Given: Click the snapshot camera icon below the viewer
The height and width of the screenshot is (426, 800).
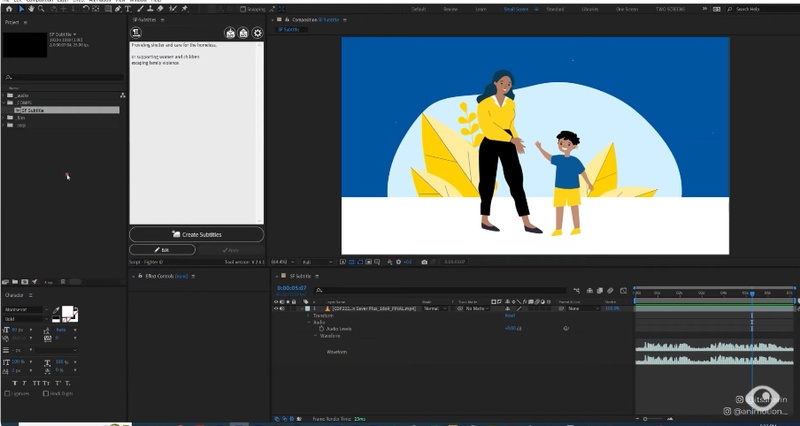Looking at the screenshot, I should point(425,262).
